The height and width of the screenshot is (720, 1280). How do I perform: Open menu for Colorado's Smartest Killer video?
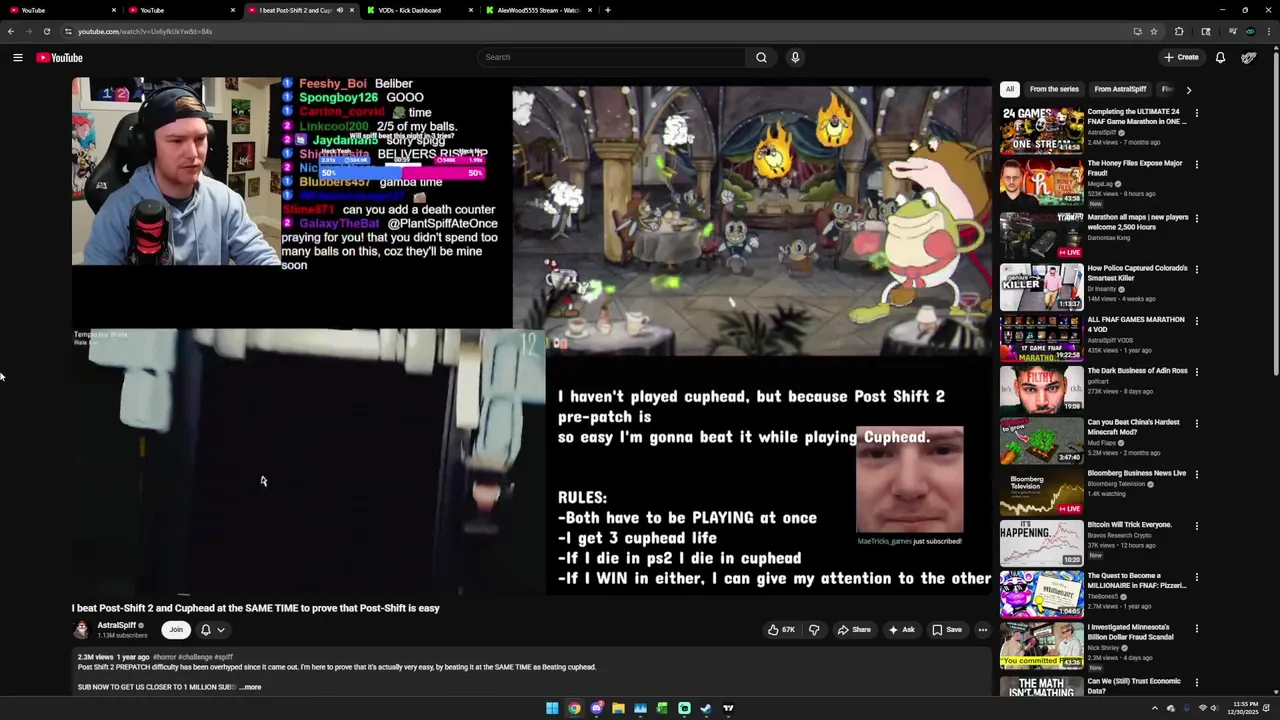pos(1196,269)
